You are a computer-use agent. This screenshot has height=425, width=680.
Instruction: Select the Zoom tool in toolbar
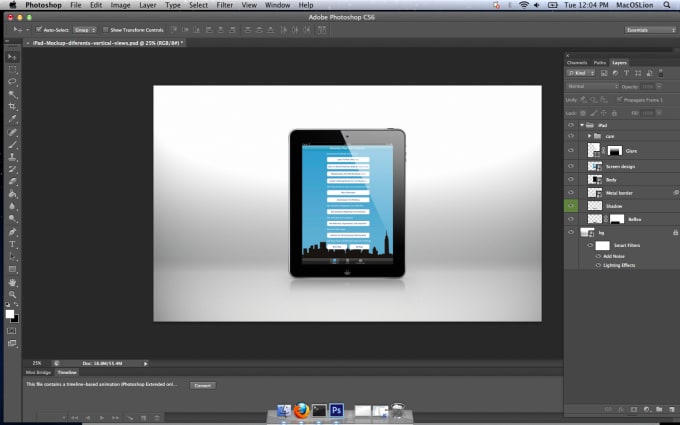(12, 294)
